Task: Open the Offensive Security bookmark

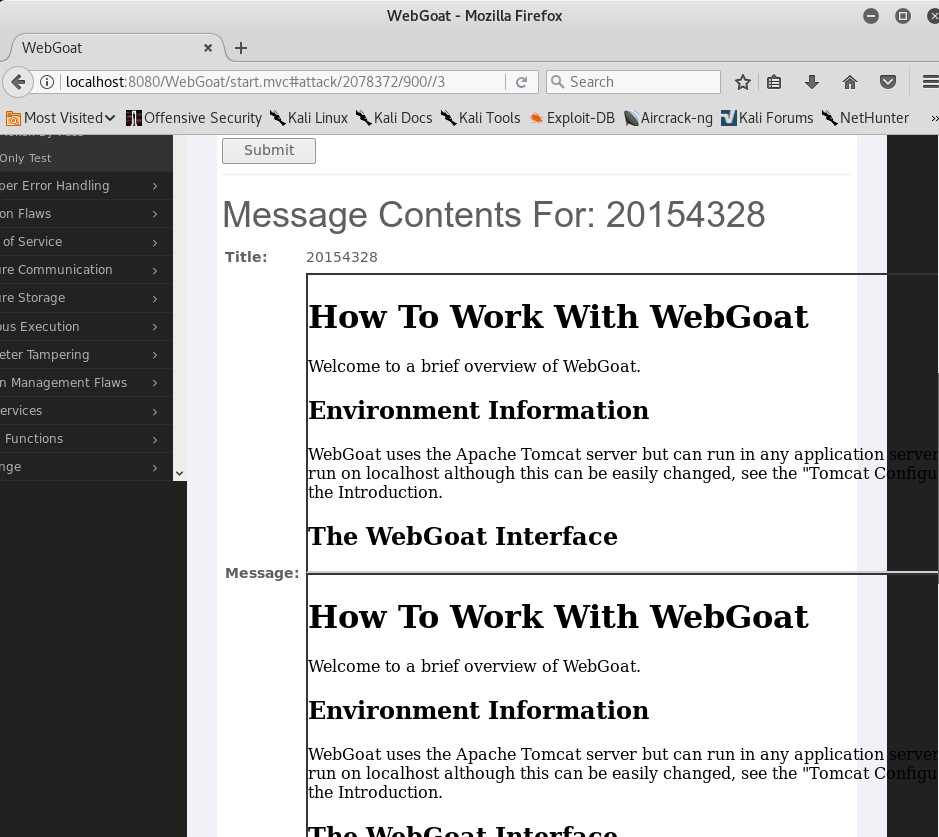Action: tap(193, 118)
